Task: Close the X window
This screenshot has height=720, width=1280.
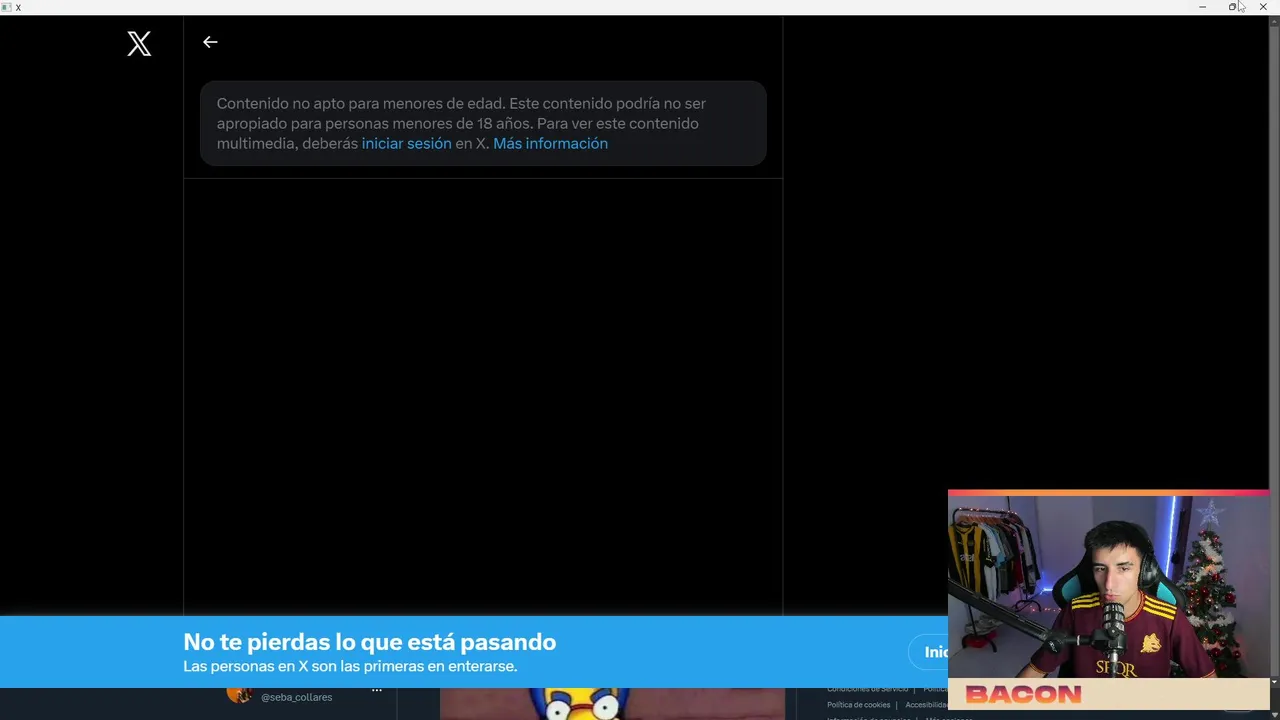Action: (1263, 7)
